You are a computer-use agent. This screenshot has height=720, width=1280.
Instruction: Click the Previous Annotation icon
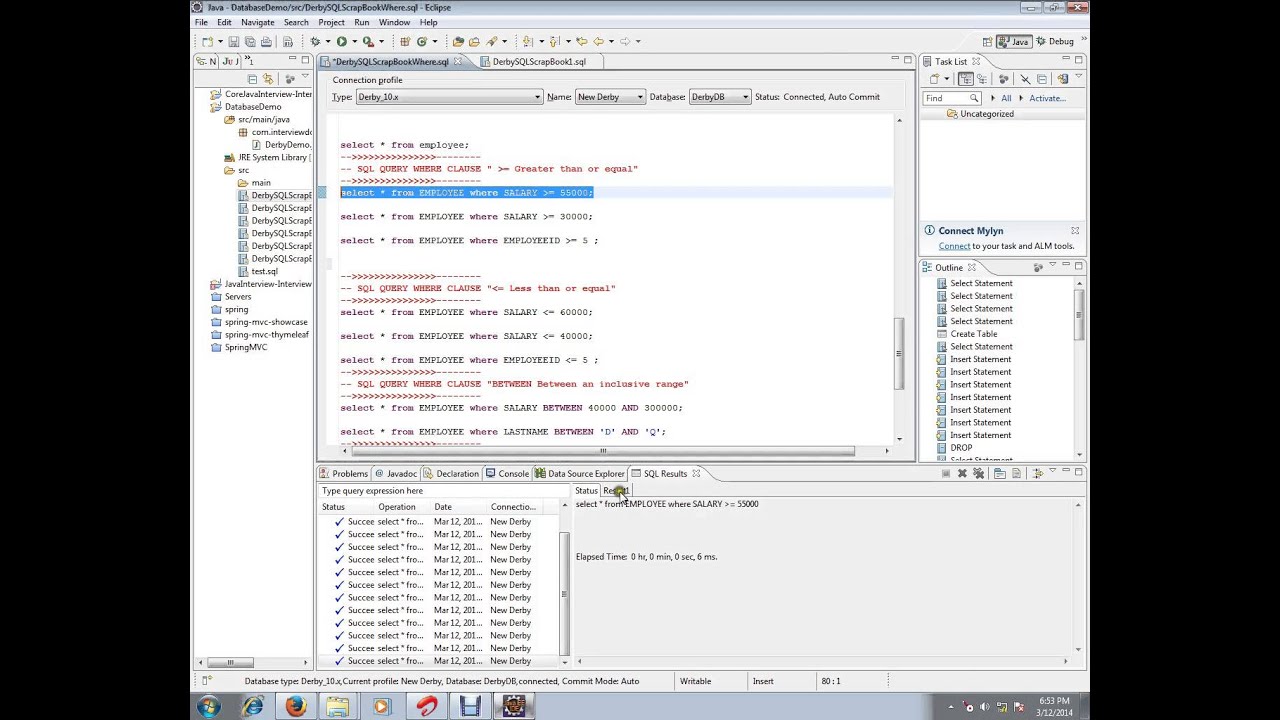[553, 41]
